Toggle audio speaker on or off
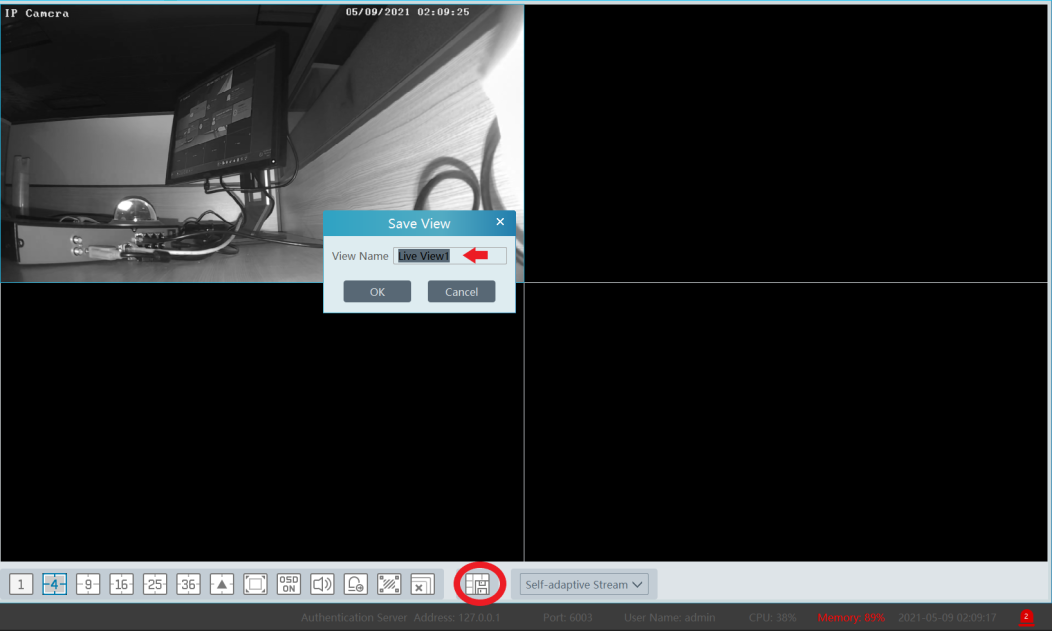1052x631 pixels. pyautogui.click(x=322, y=585)
